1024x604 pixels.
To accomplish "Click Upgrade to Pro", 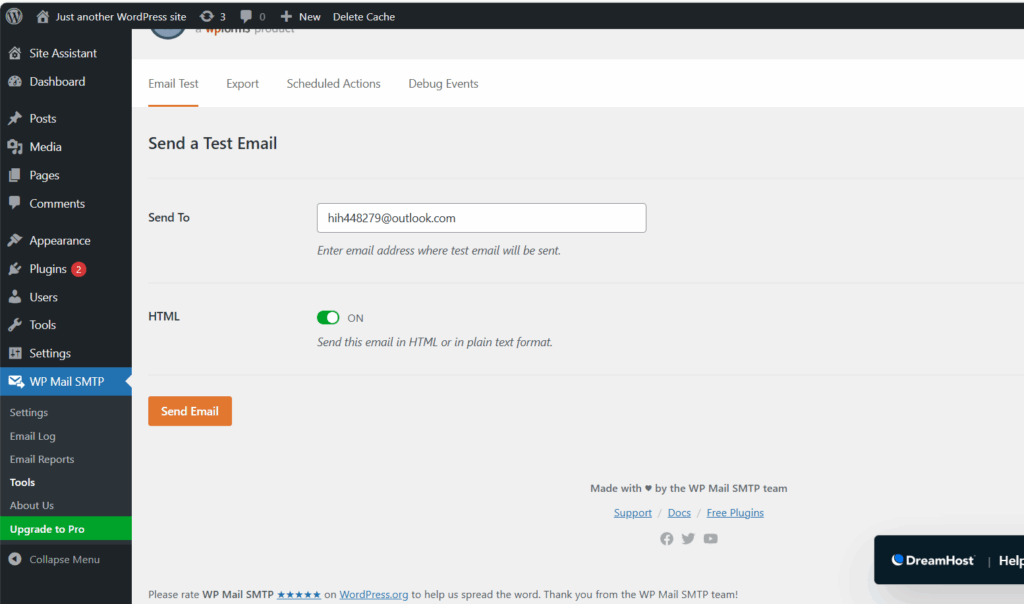I will (66, 529).
